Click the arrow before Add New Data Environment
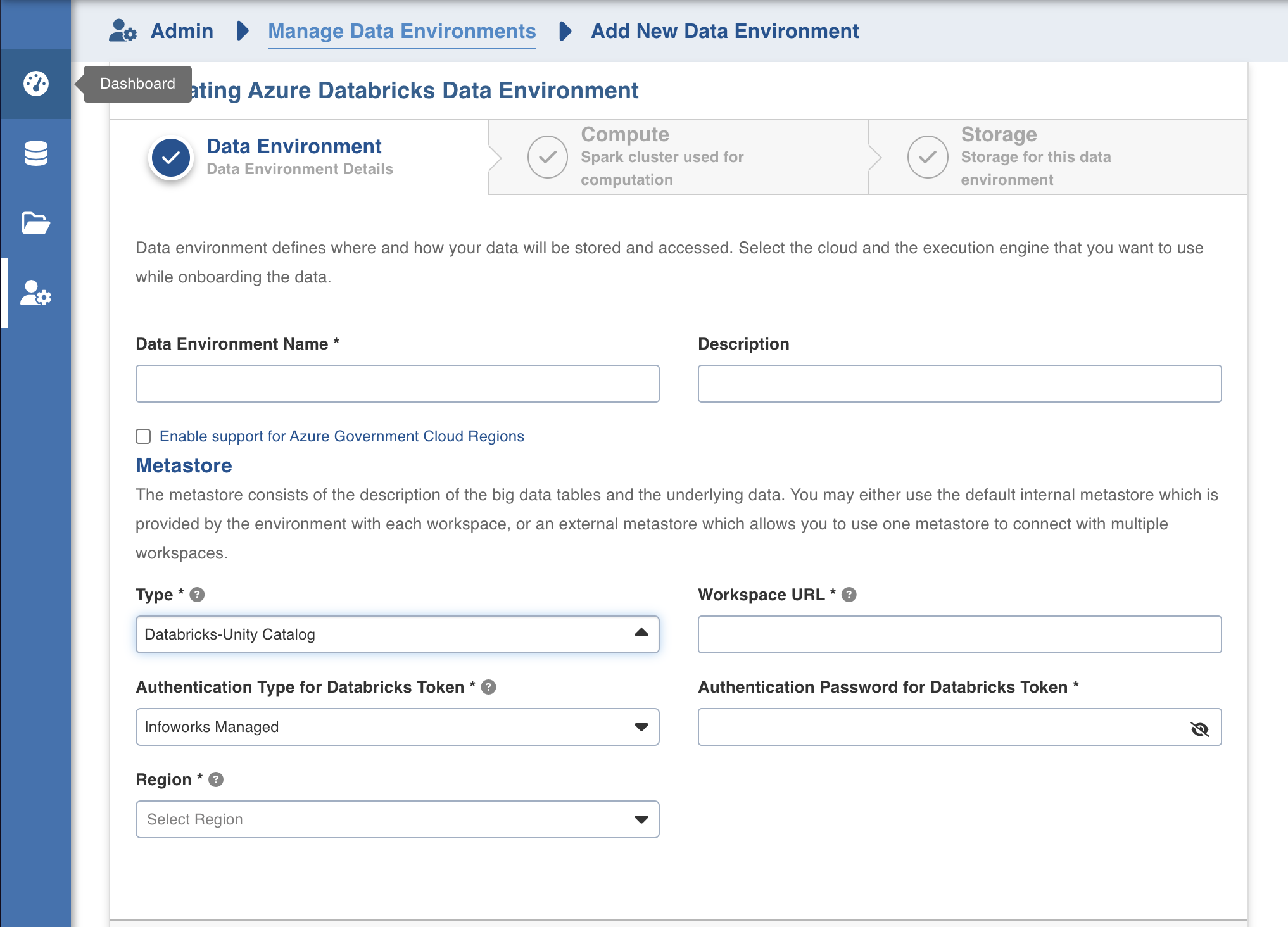Screen dimensions: 1288x927 (x=565, y=30)
